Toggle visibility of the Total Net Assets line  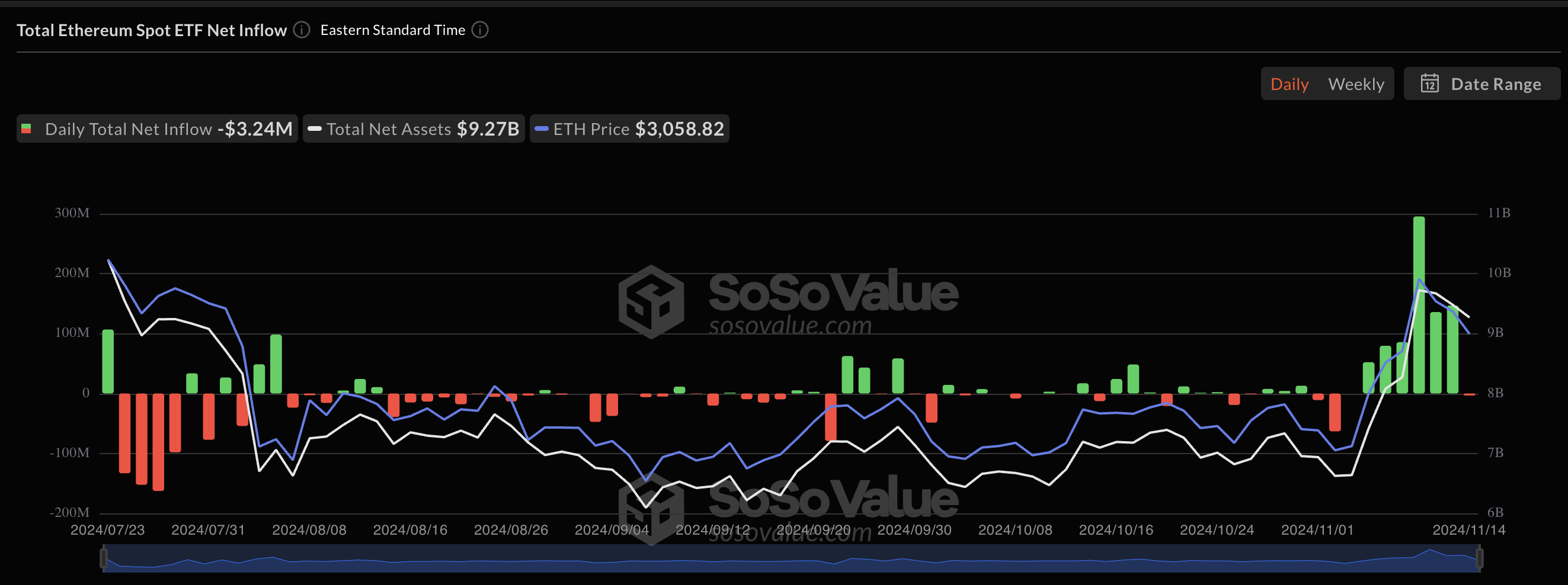[413, 129]
